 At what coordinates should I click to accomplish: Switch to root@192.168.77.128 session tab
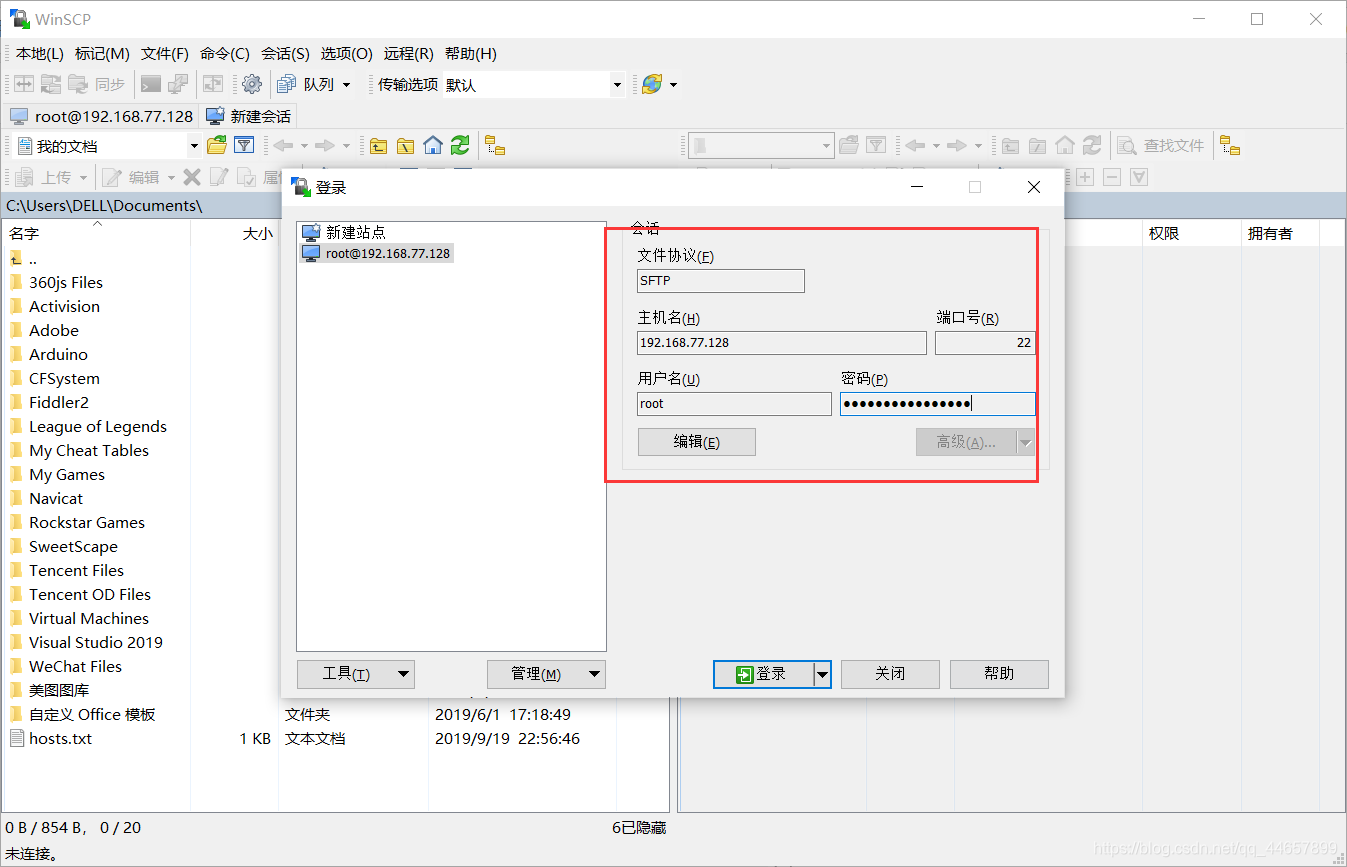(102, 116)
